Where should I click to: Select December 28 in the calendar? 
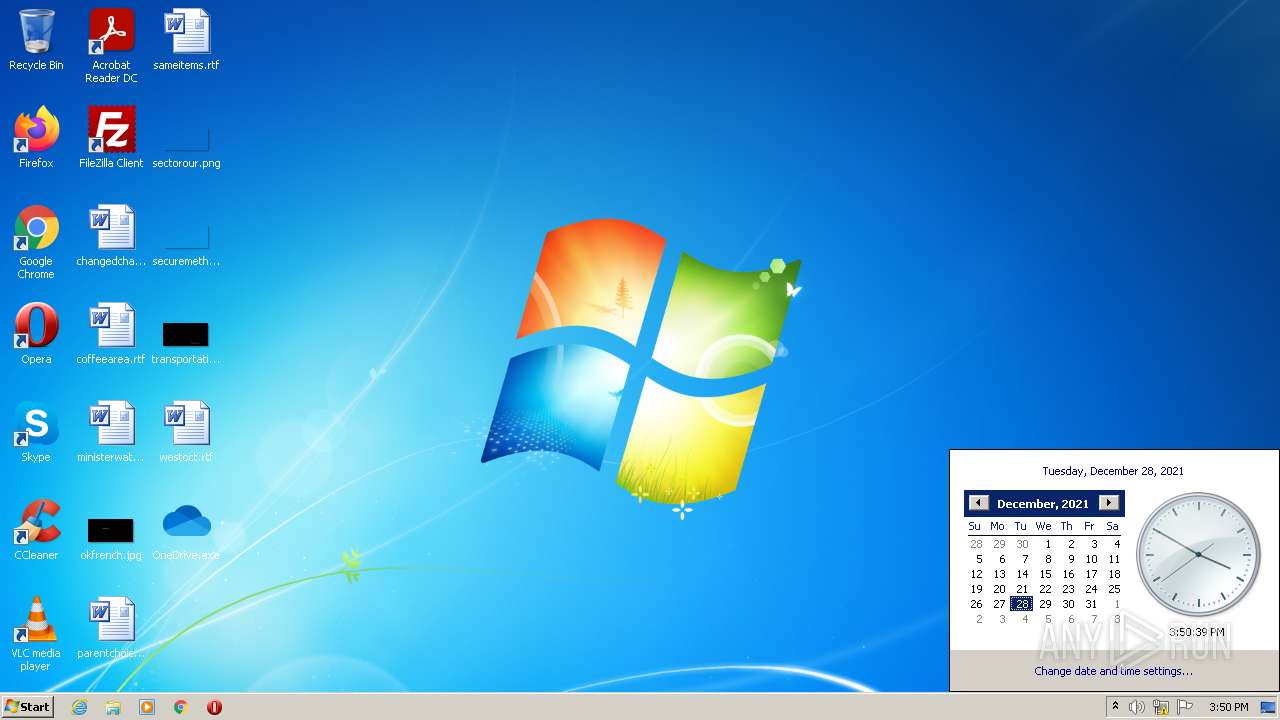(x=1021, y=604)
